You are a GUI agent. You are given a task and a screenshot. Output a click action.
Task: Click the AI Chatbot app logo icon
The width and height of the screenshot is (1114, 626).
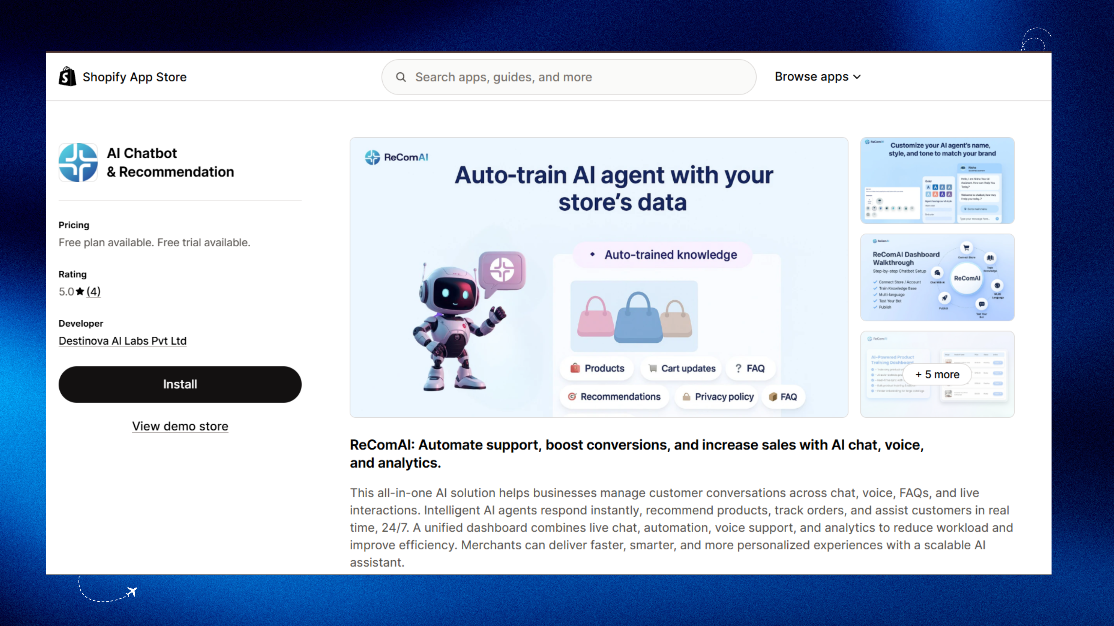pos(78,162)
